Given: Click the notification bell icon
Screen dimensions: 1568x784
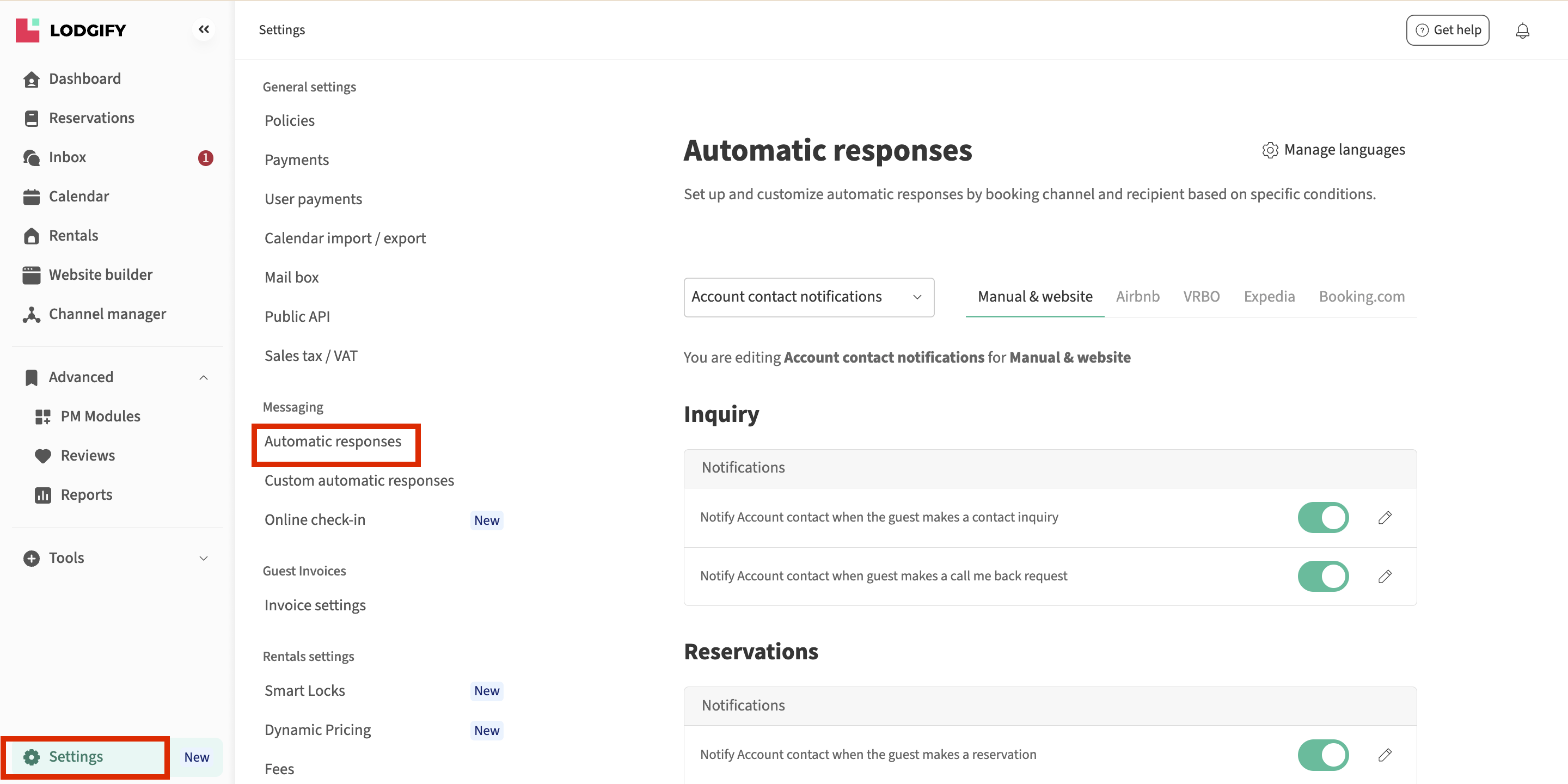Looking at the screenshot, I should 1522,30.
